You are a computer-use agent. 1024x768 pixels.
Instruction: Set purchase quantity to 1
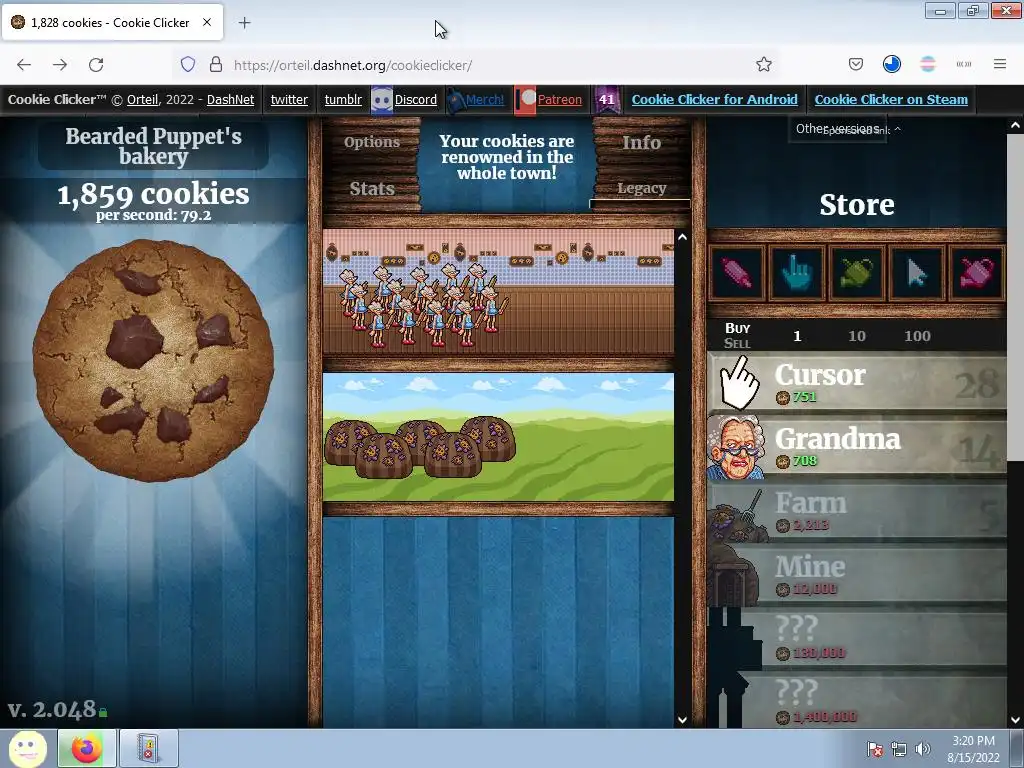click(797, 336)
